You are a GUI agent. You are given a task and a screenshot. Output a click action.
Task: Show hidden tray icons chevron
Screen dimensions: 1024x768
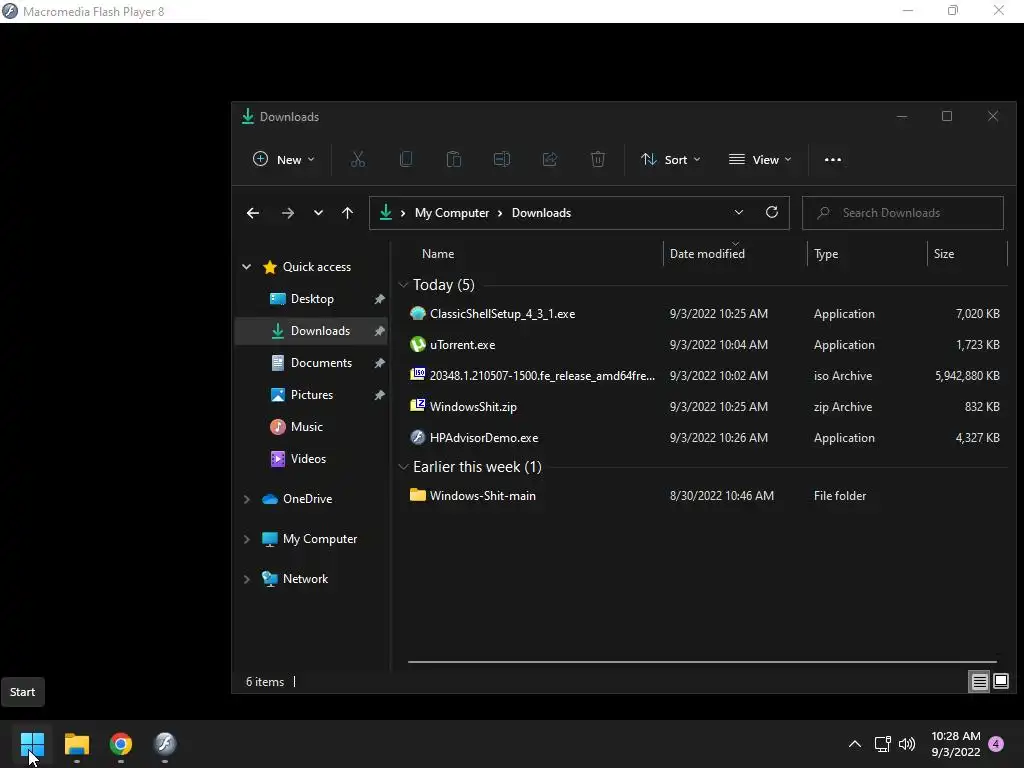coord(854,744)
